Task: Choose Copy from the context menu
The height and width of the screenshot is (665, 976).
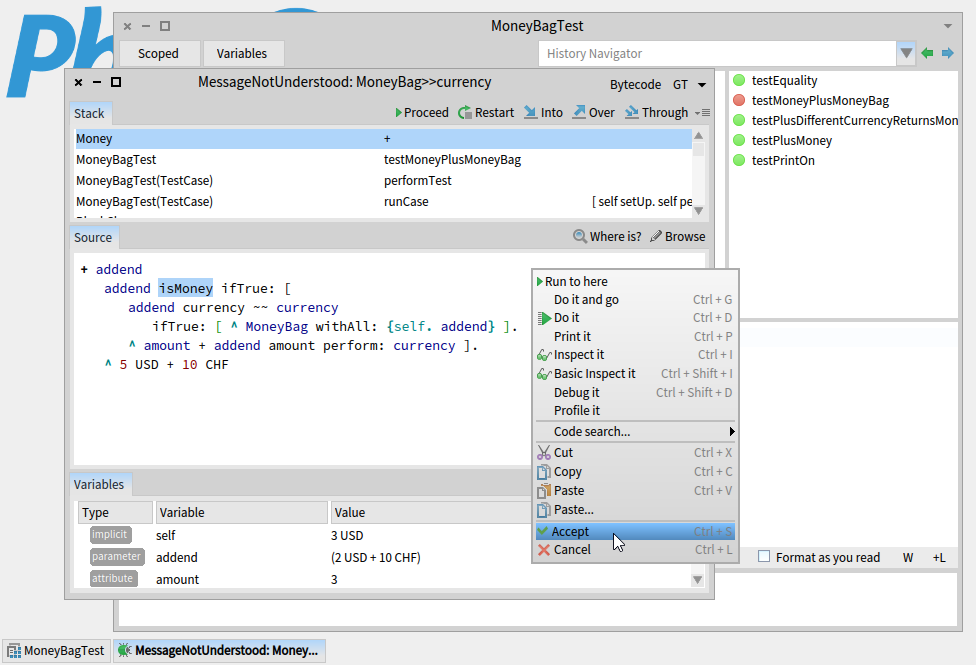Action: (x=635, y=471)
